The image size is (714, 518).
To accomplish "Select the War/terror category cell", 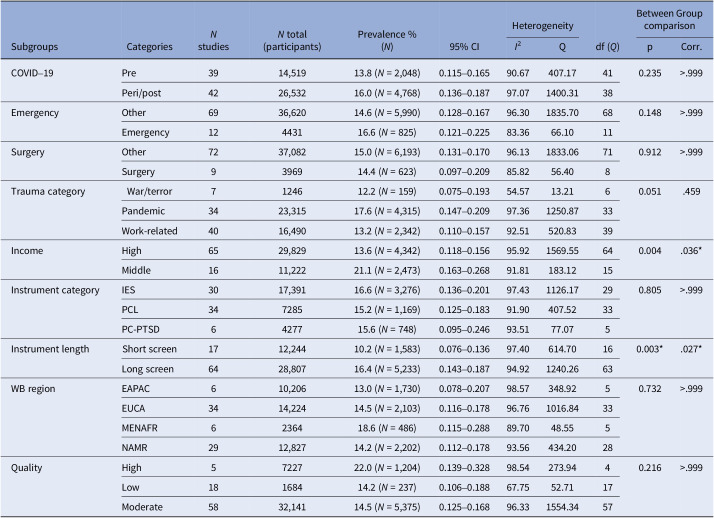I will 149,191.
